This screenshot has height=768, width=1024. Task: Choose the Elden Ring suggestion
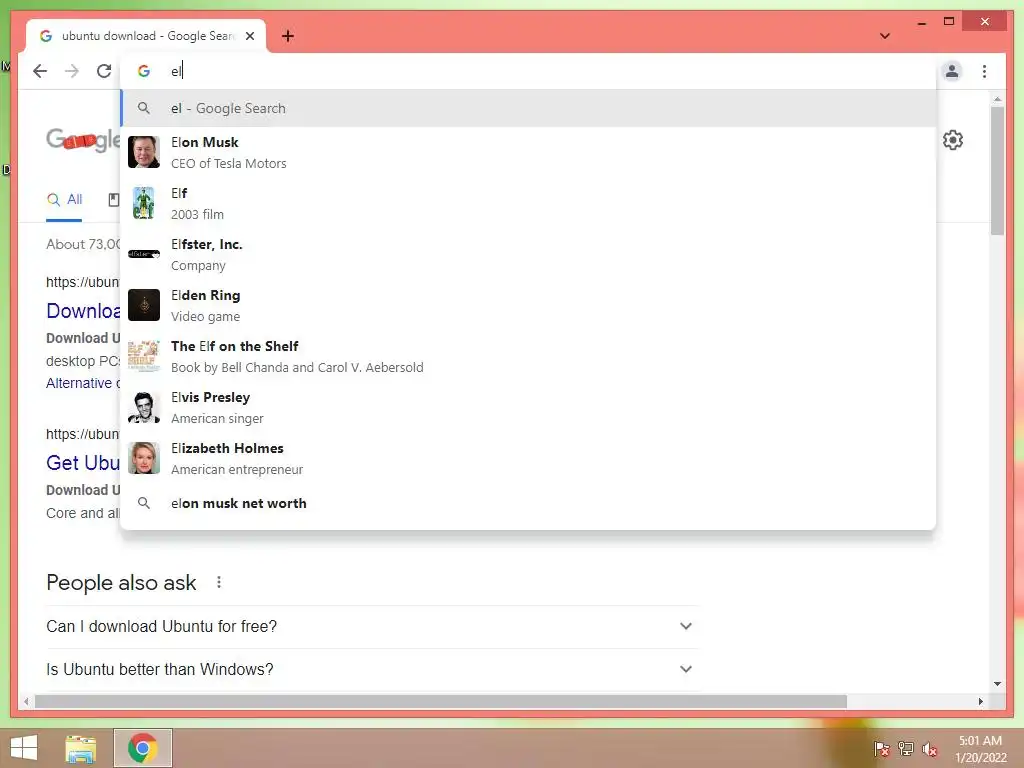(528, 305)
